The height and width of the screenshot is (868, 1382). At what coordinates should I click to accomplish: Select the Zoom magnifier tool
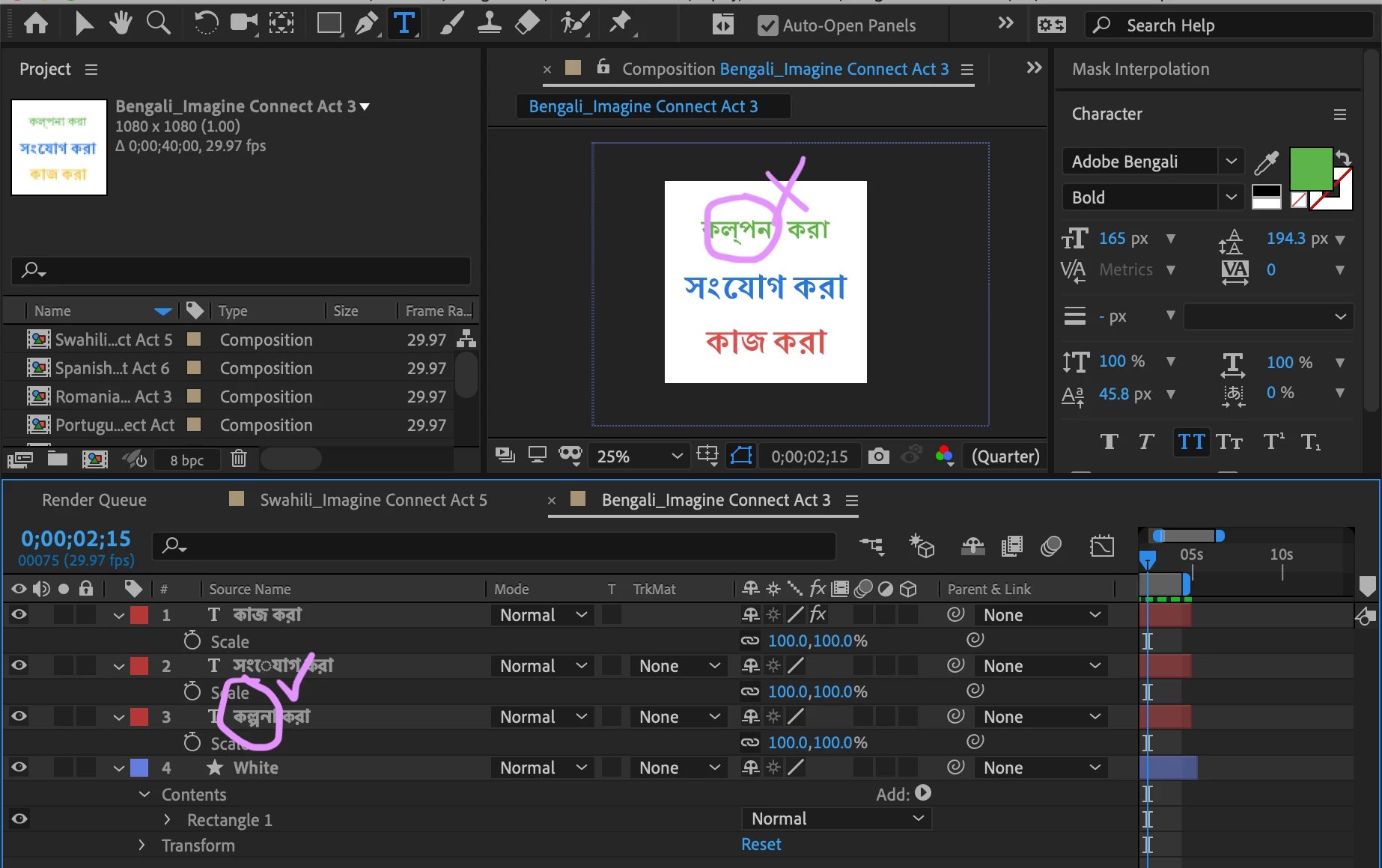(158, 24)
